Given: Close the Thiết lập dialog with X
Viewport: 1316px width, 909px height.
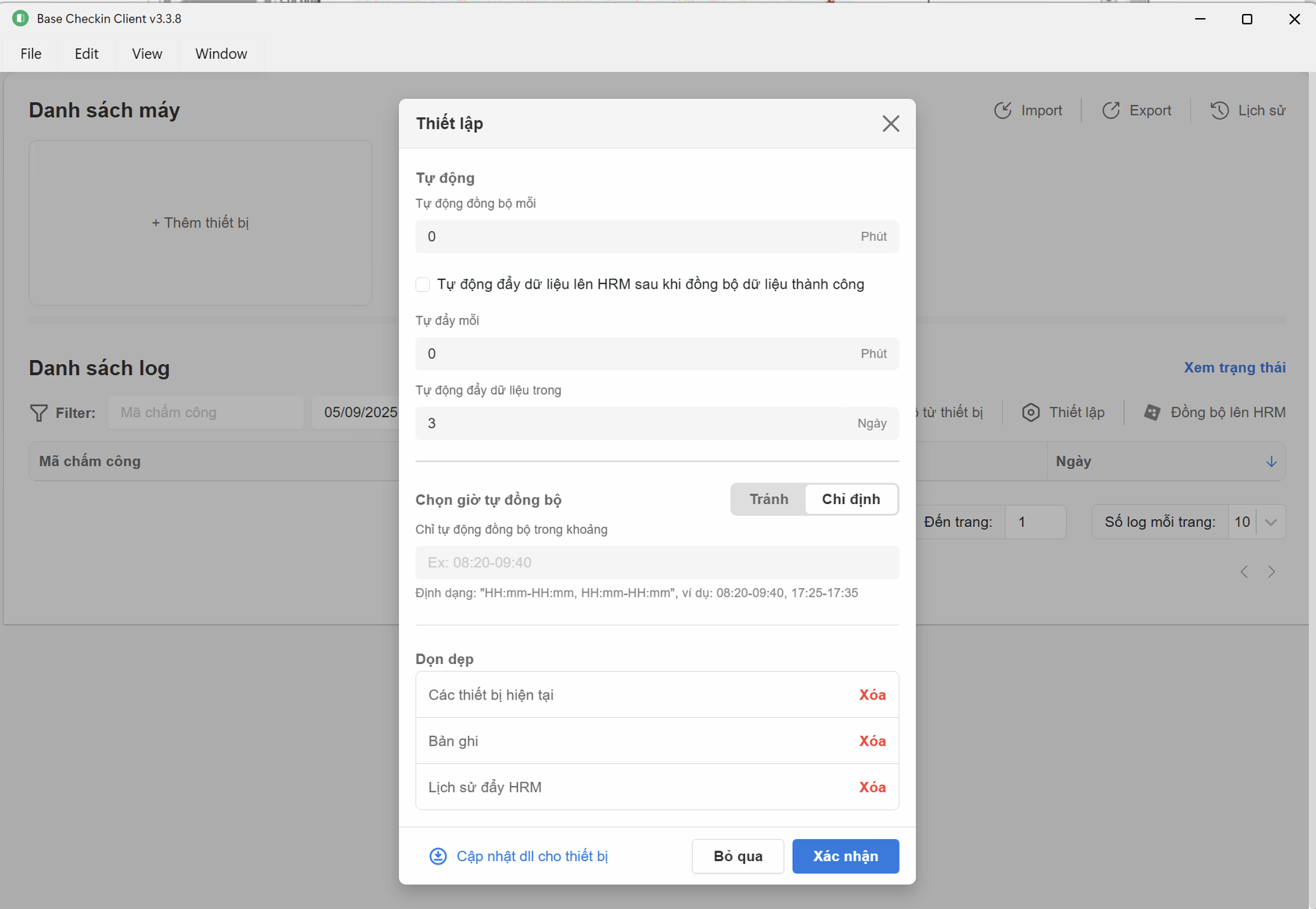Looking at the screenshot, I should coord(890,124).
